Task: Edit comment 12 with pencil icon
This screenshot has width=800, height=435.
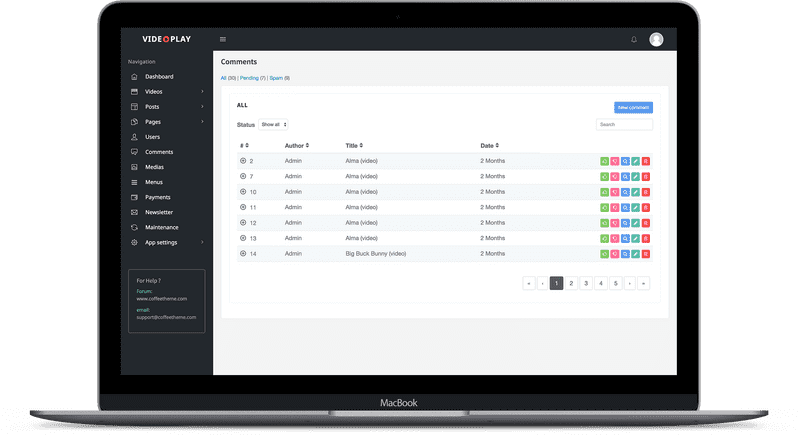Action: [635, 223]
